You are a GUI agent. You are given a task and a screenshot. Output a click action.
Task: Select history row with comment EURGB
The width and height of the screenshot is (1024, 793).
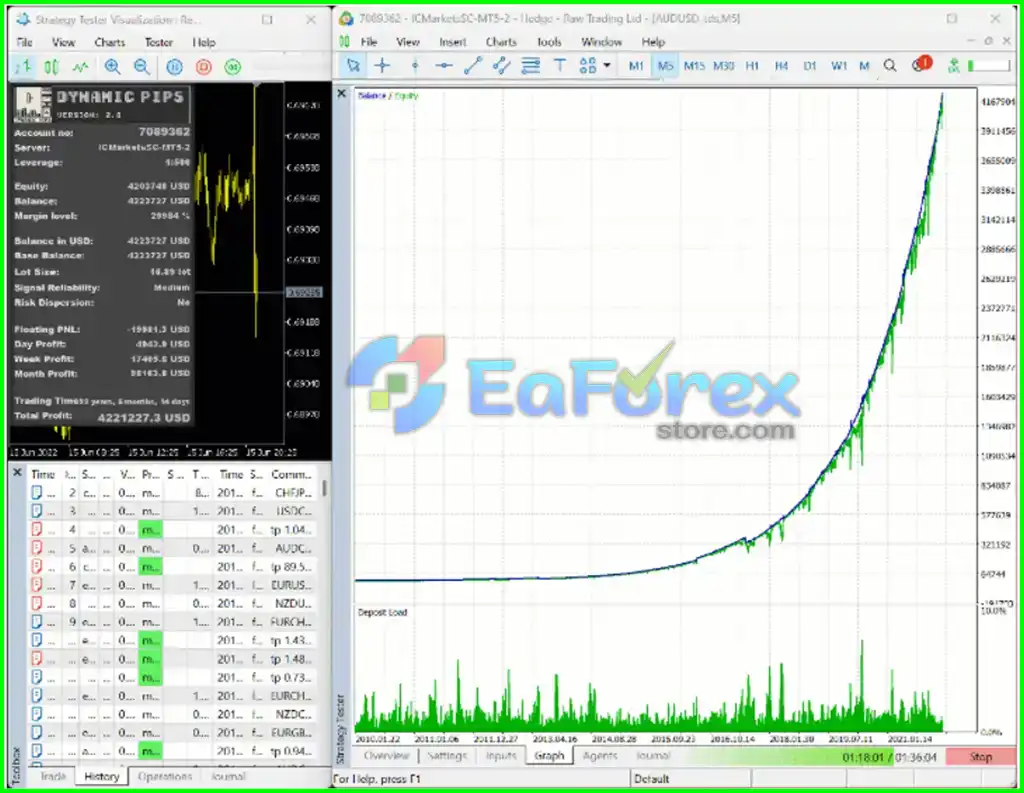click(x=173, y=733)
